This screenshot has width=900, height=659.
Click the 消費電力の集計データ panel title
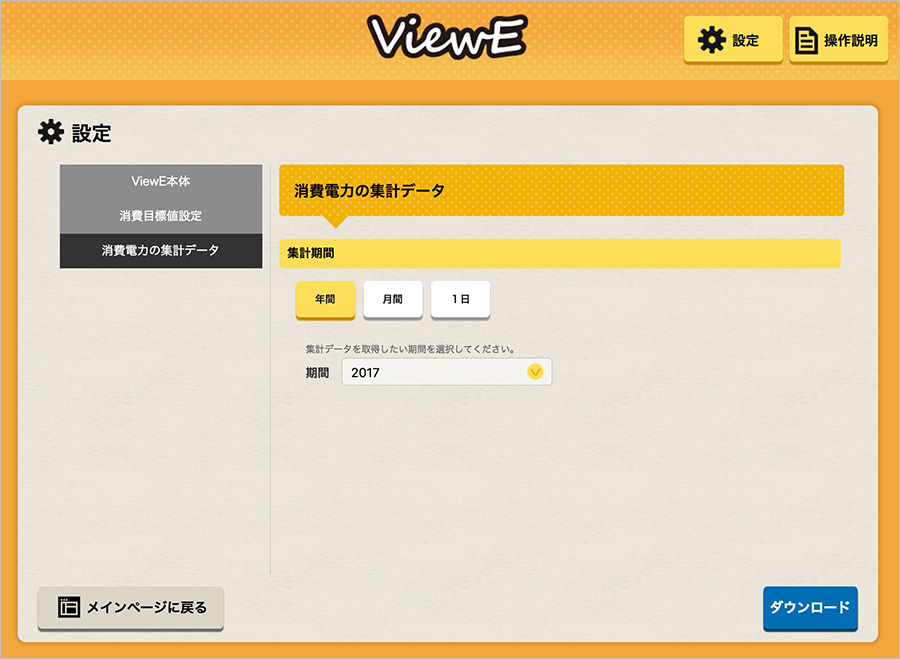click(x=369, y=191)
